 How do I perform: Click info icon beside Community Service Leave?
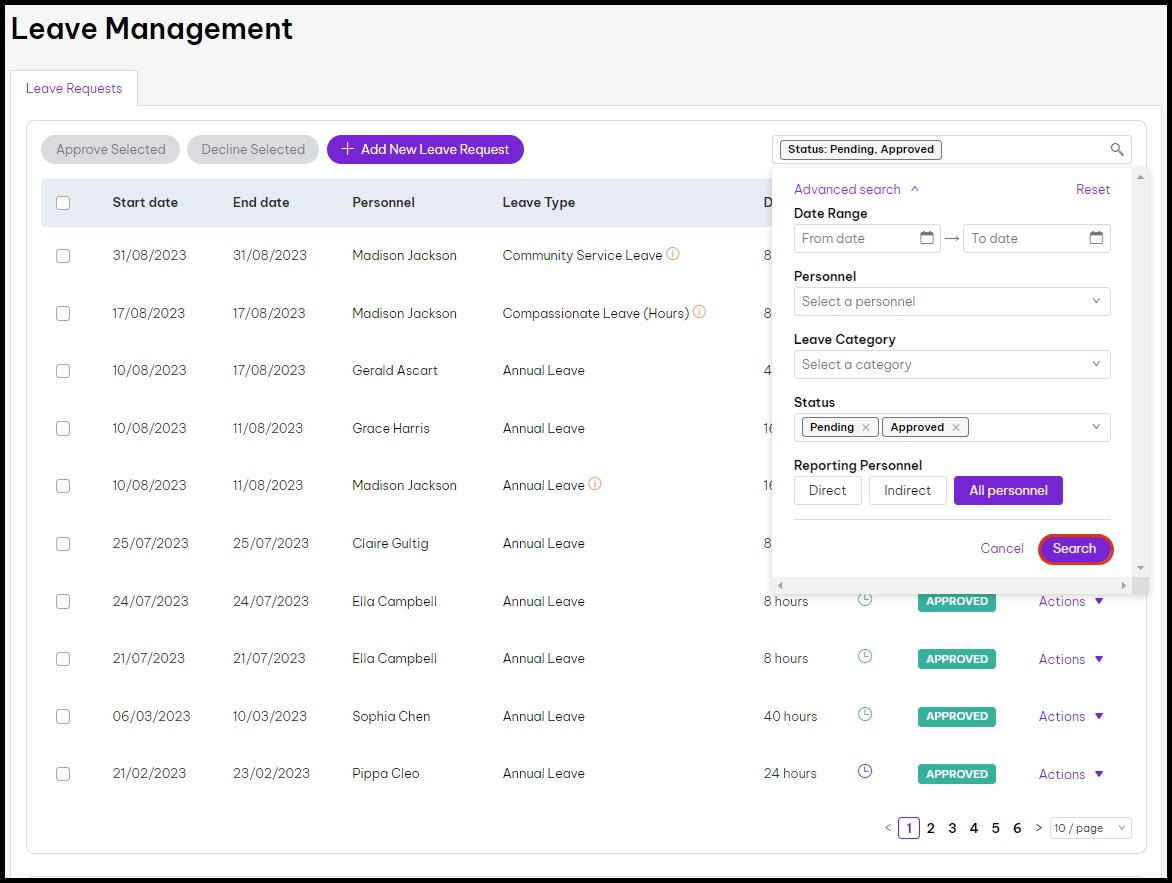coord(673,254)
